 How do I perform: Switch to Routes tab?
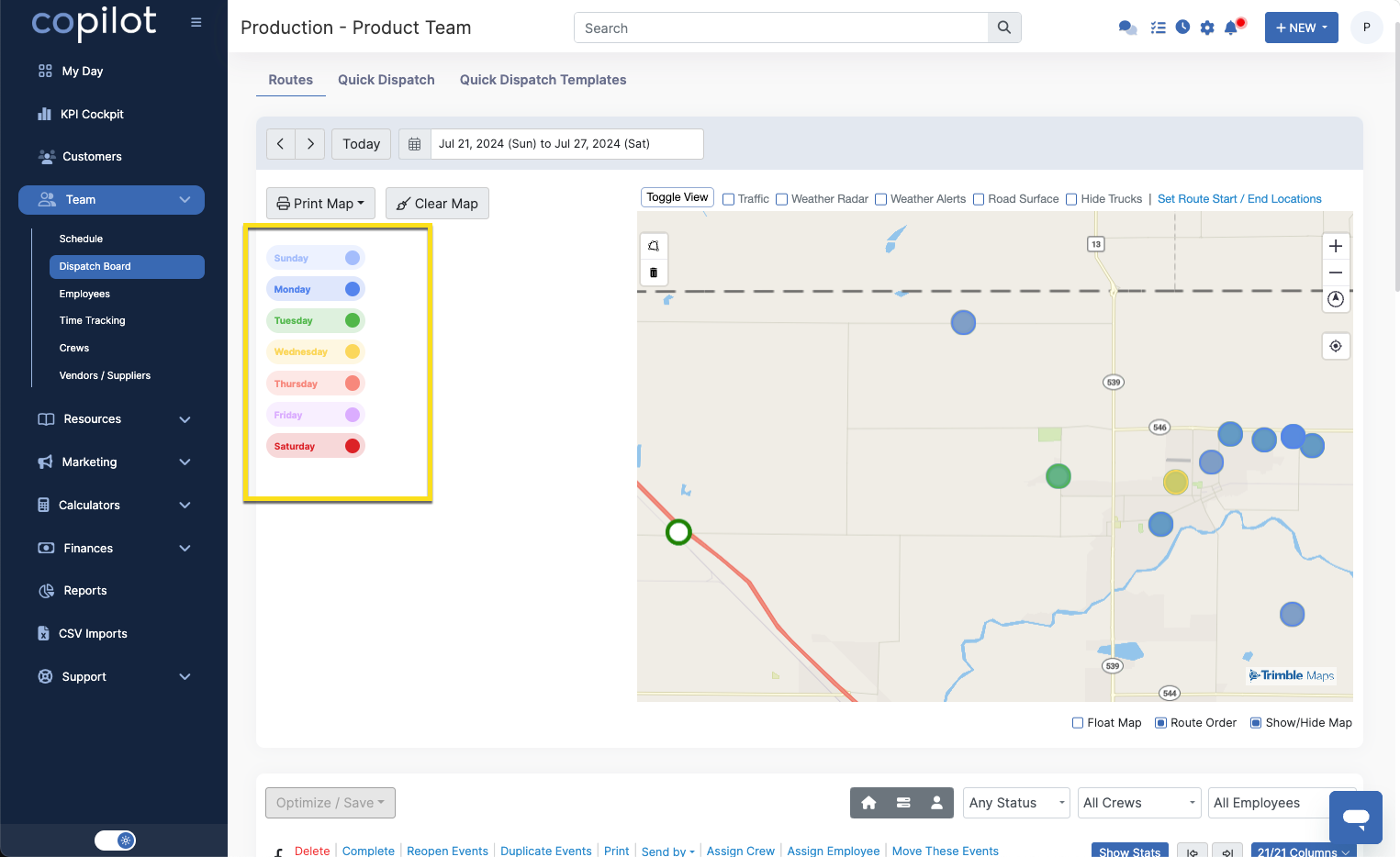pyautogui.click(x=290, y=80)
